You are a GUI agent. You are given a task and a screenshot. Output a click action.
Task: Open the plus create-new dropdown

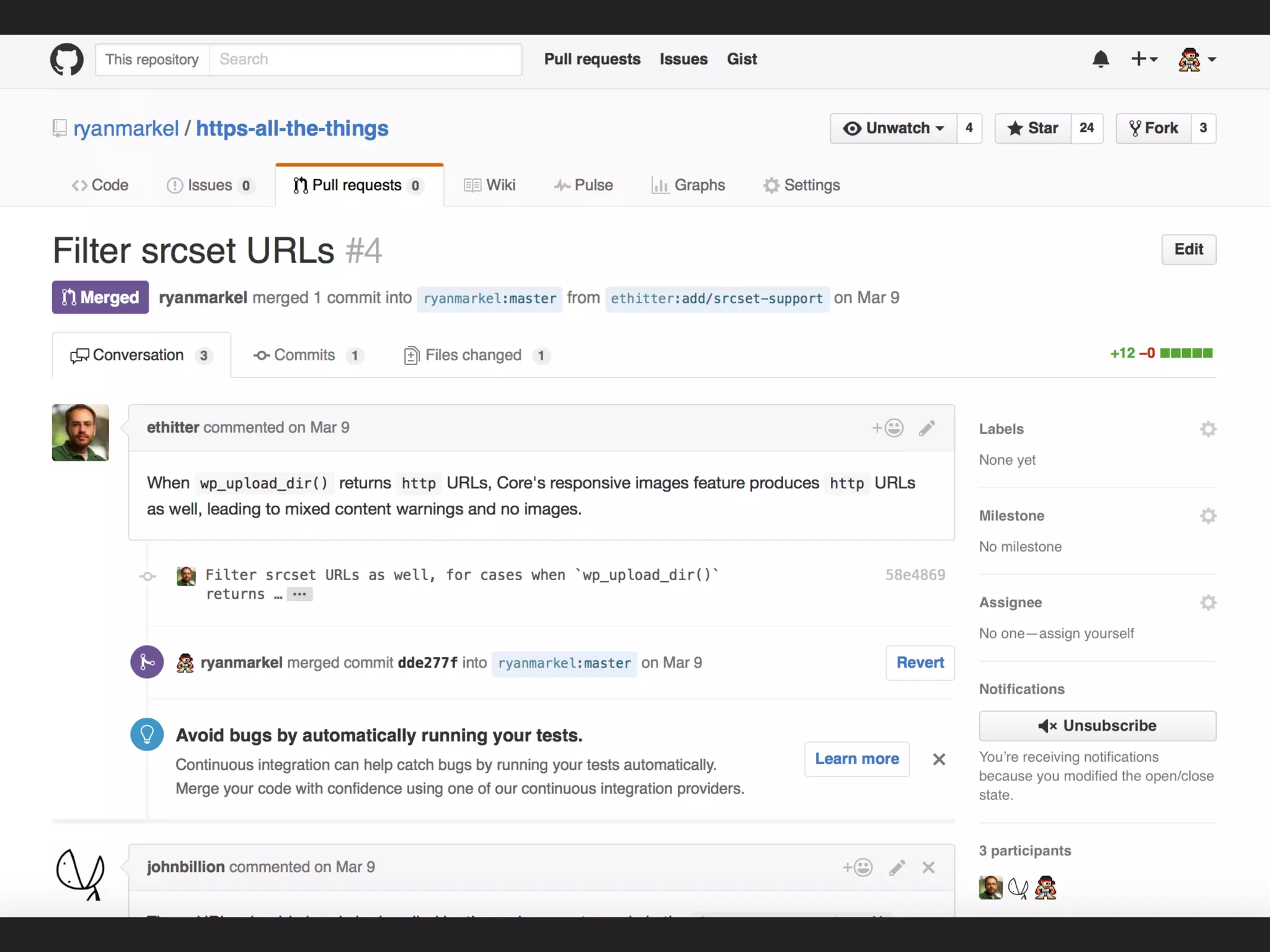(1144, 59)
